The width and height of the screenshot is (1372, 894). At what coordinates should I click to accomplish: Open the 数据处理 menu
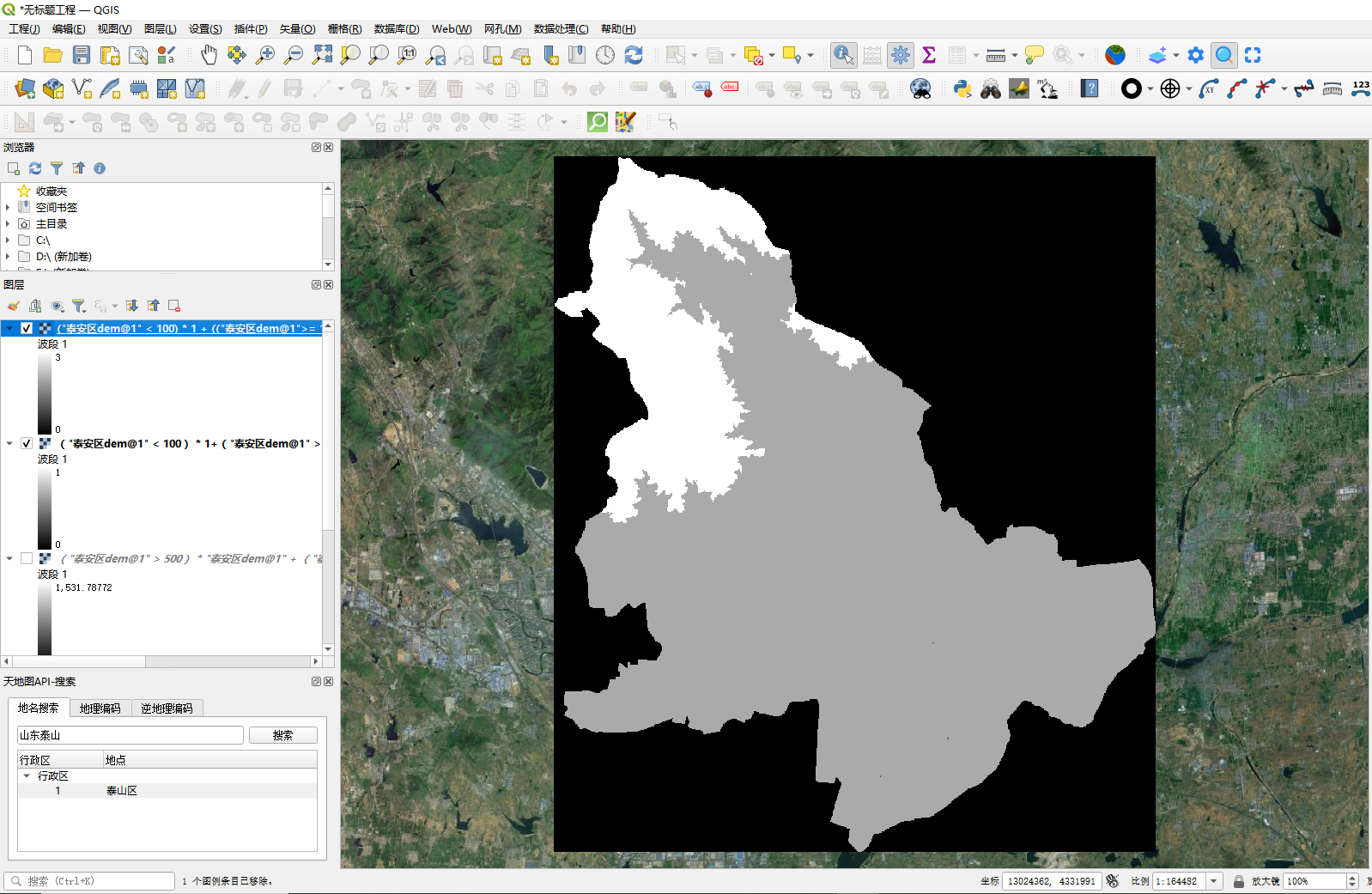(562, 28)
